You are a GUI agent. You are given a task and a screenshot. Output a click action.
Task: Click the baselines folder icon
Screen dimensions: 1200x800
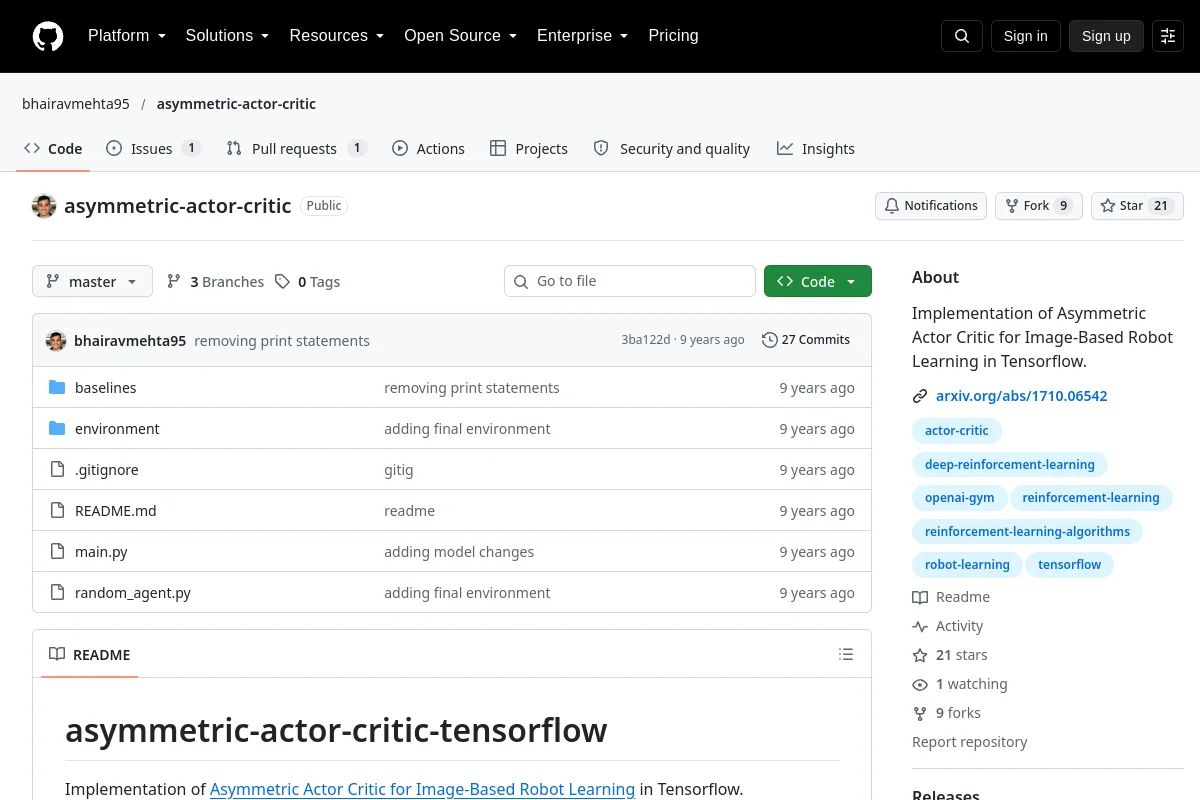point(57,388)
